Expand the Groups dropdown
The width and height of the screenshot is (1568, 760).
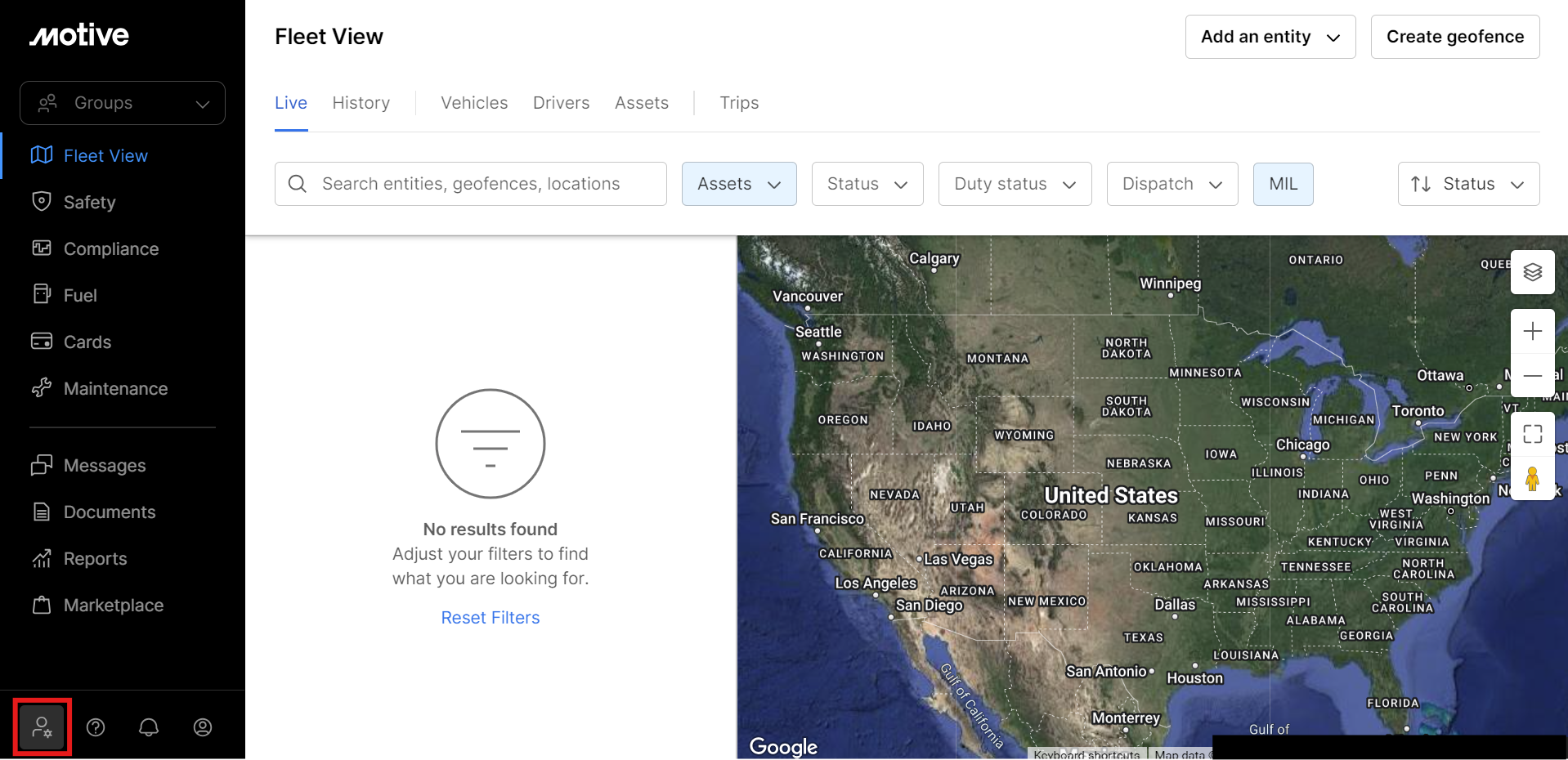122,103
